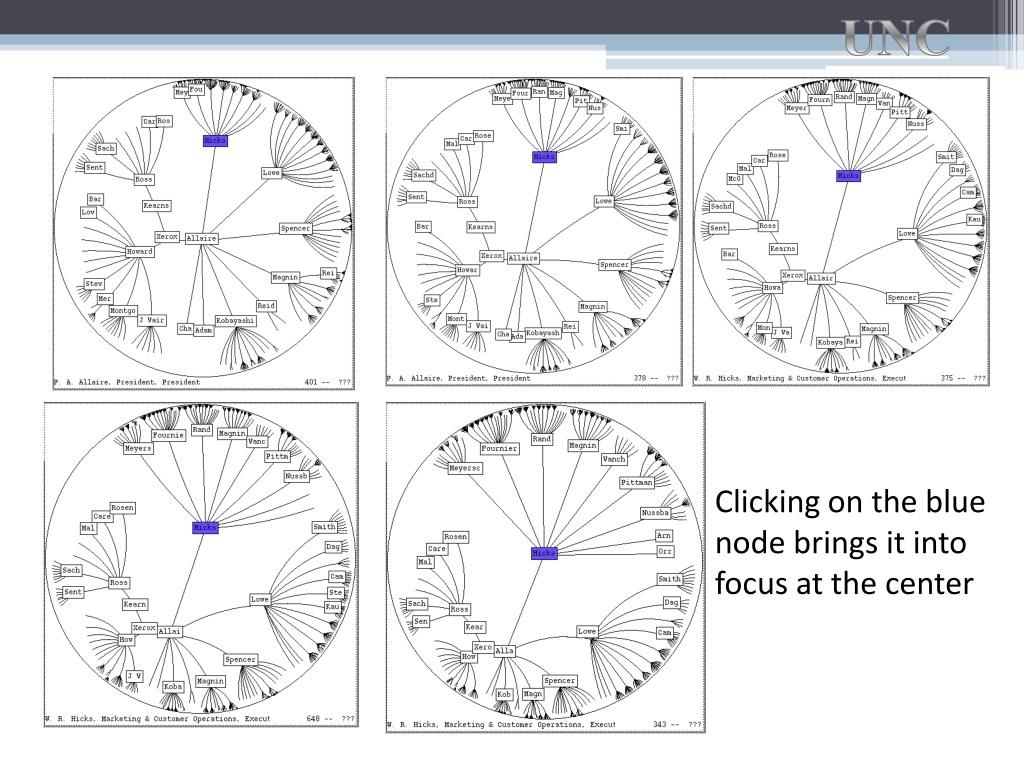The width and height of the screenshot is (1024, 768).
Task: Click the Ross node in diagram 343
Action: click(x=459, y=609)
